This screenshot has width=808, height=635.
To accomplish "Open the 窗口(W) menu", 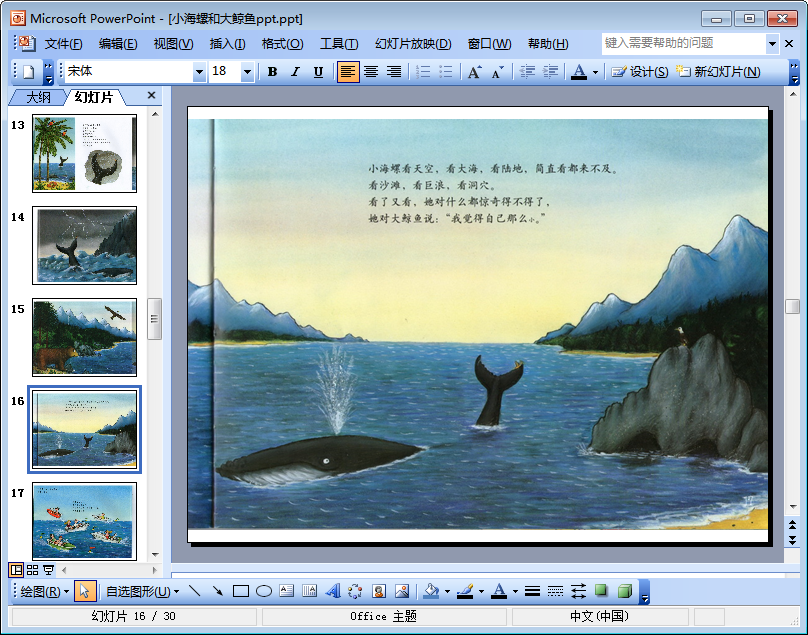I will click(489, 44).
